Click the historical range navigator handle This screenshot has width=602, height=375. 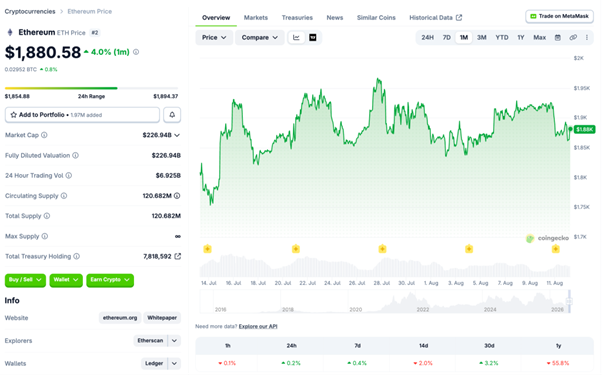pos(569,301)
